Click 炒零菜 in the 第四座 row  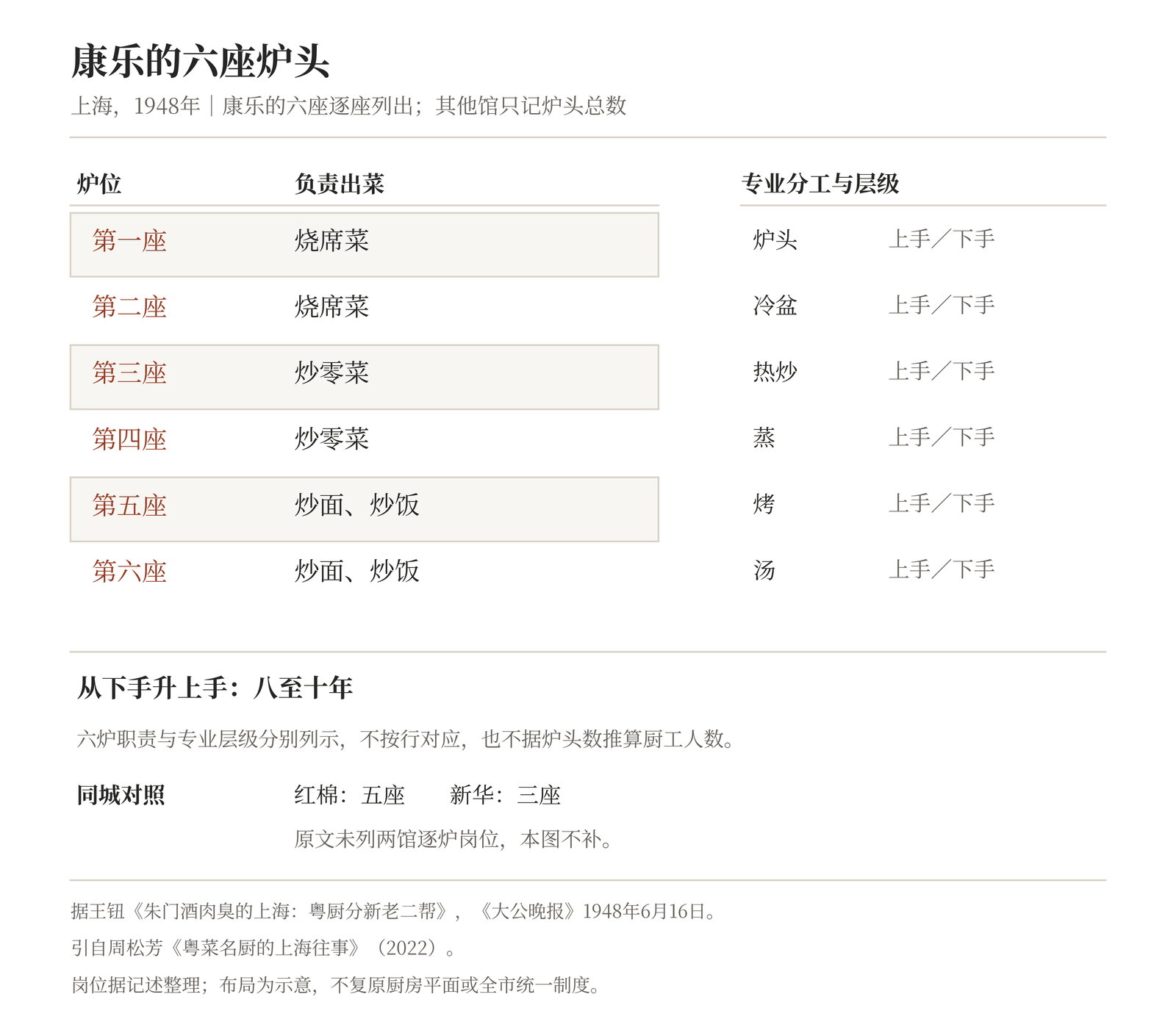(331, 439)
